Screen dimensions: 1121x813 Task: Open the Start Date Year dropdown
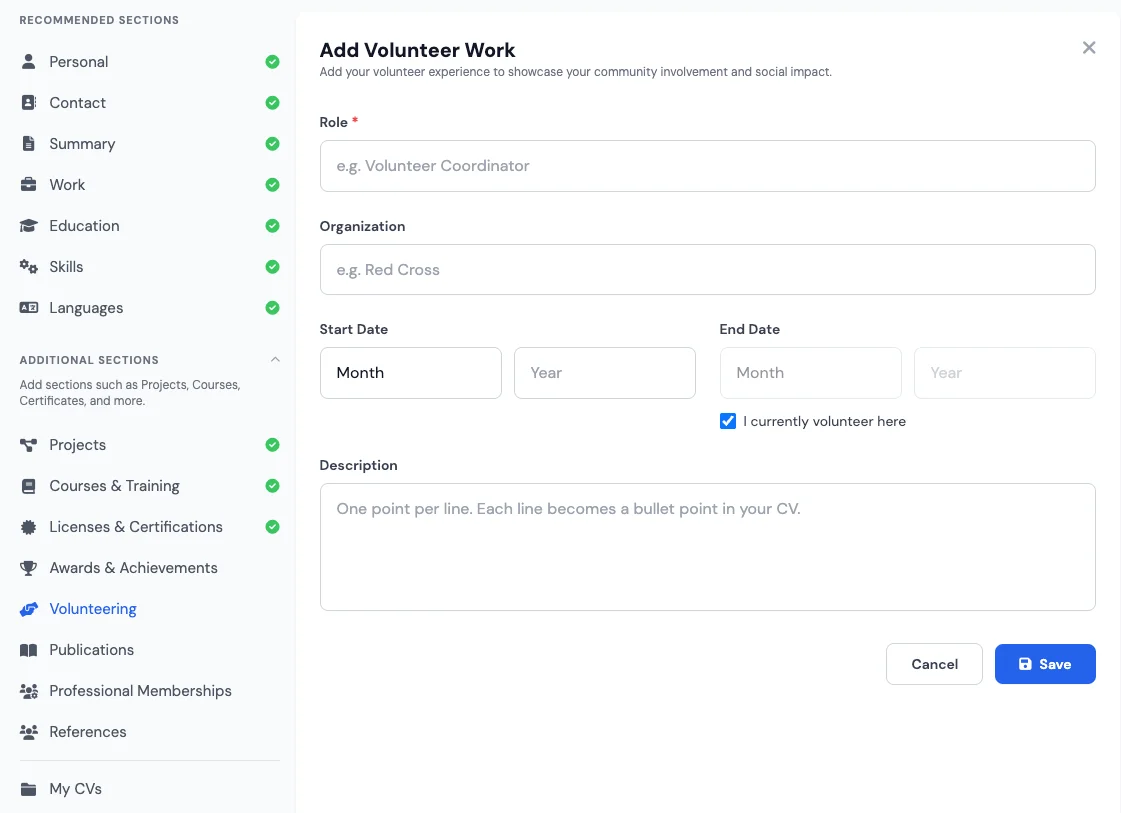point(605,373)
